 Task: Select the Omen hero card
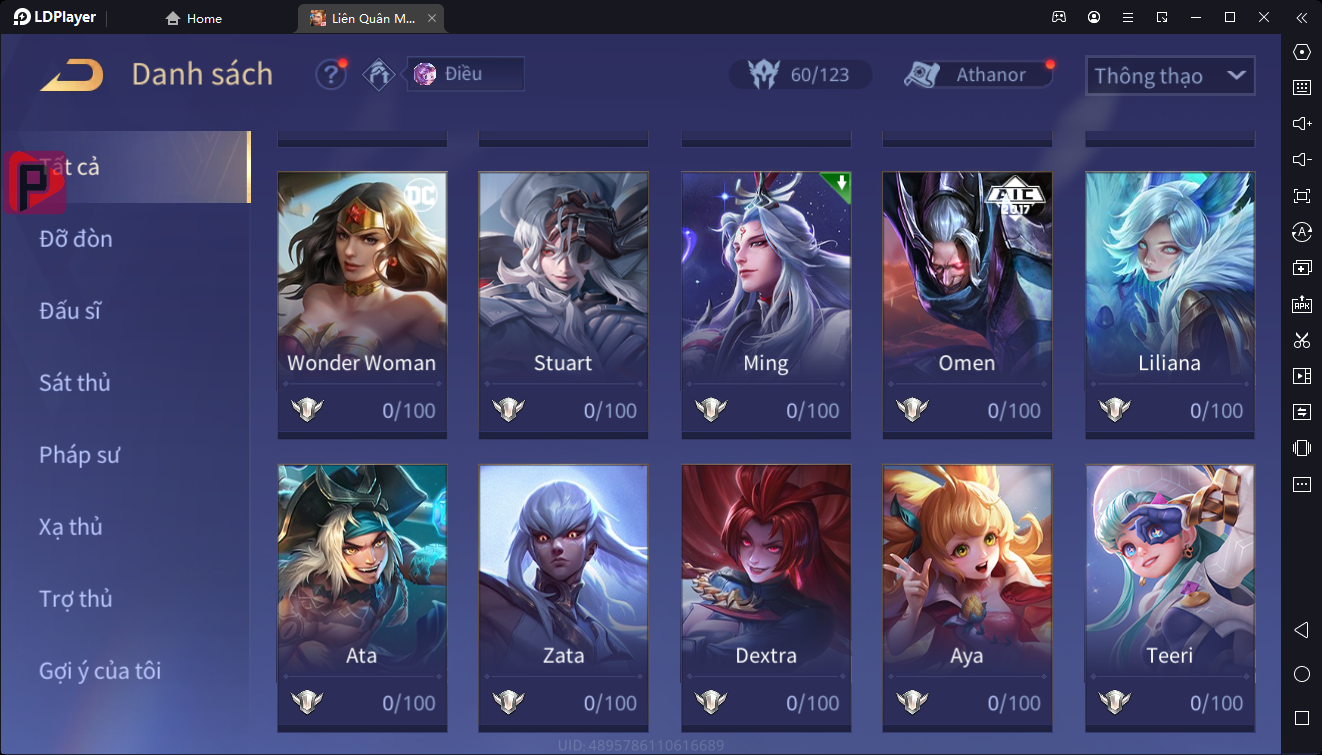pos(967,305)
